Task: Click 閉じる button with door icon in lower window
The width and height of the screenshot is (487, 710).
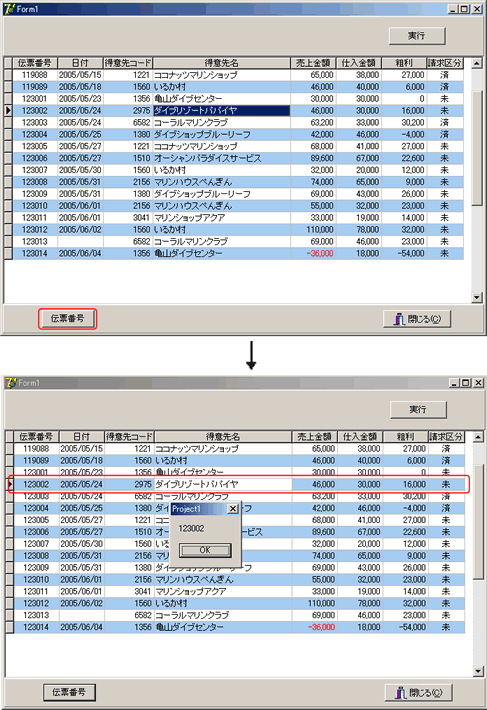Action: [418, 692]
